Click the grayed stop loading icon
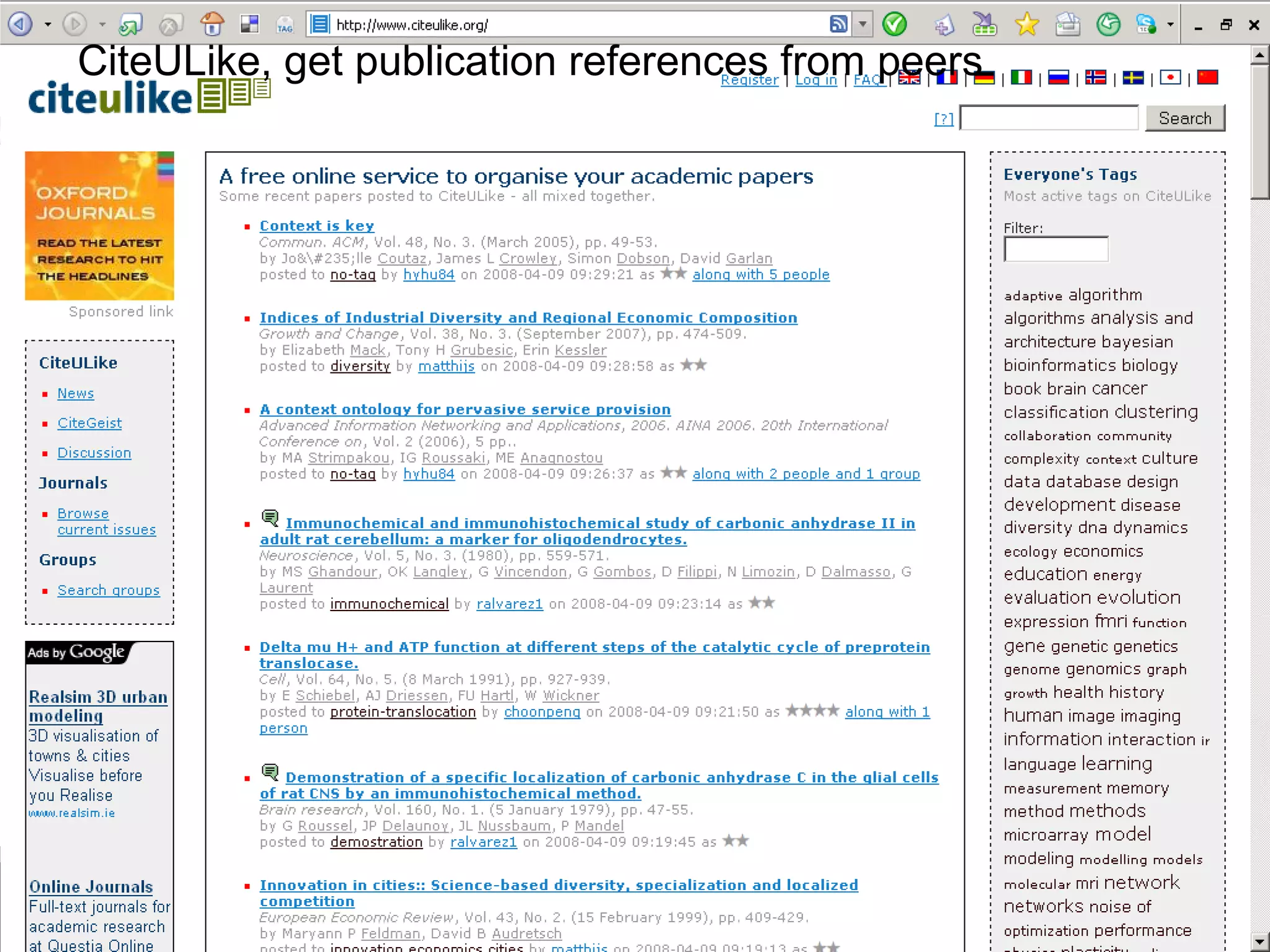The height and width of the screenshot is (952, 1270). 170,25
